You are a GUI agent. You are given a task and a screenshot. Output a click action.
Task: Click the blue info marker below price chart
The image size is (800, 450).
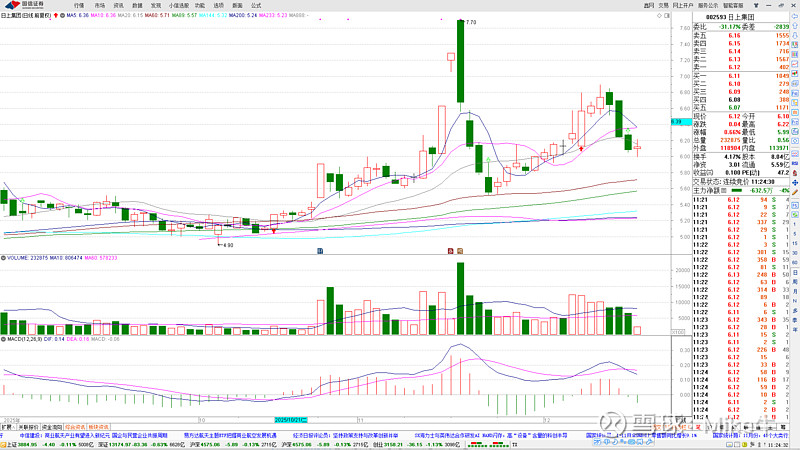[x=320, y=251]
